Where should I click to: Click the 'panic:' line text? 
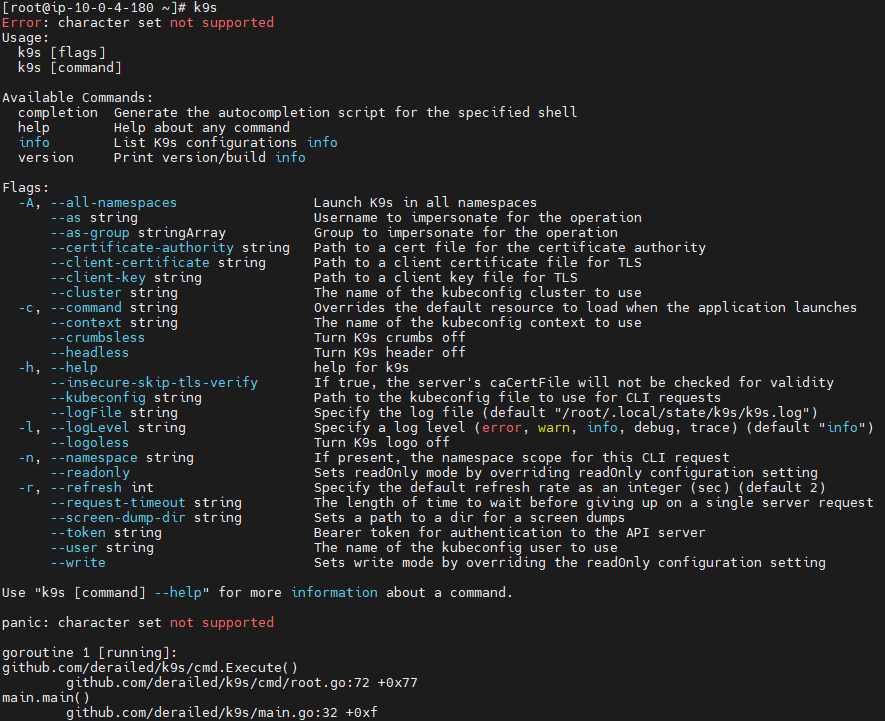coord(138,623)
